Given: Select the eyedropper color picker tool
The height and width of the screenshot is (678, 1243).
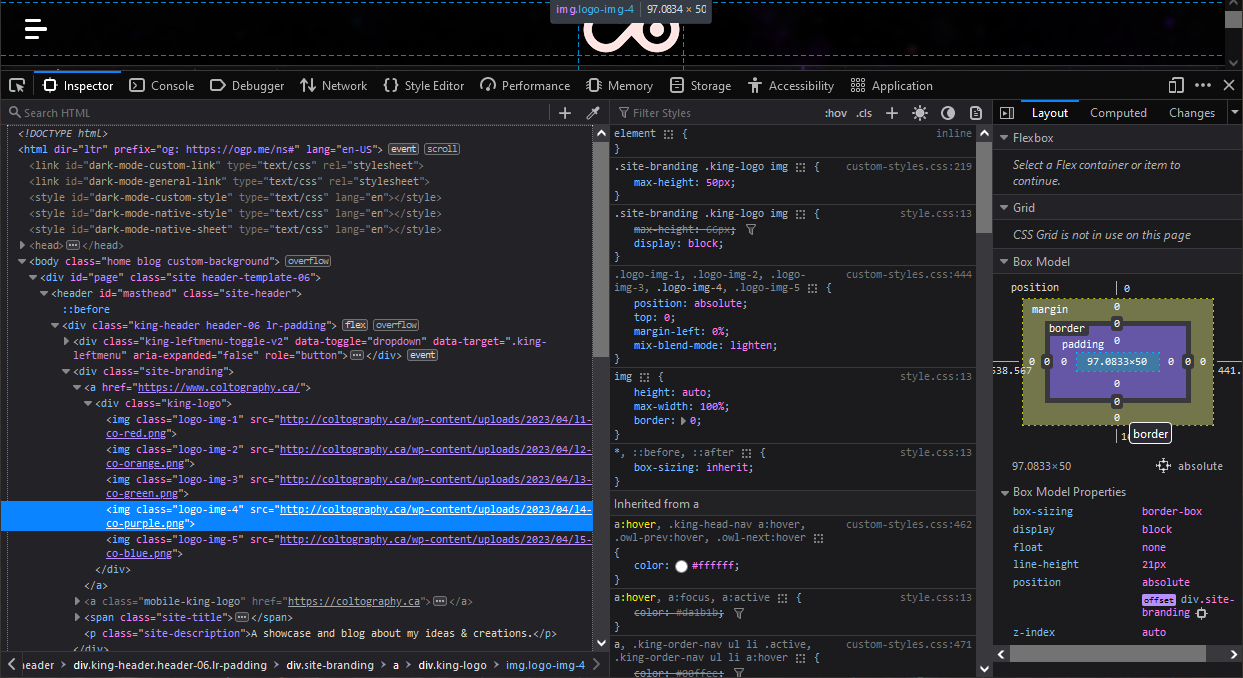Looking at the screenshot, I should [x=593, y=113].
